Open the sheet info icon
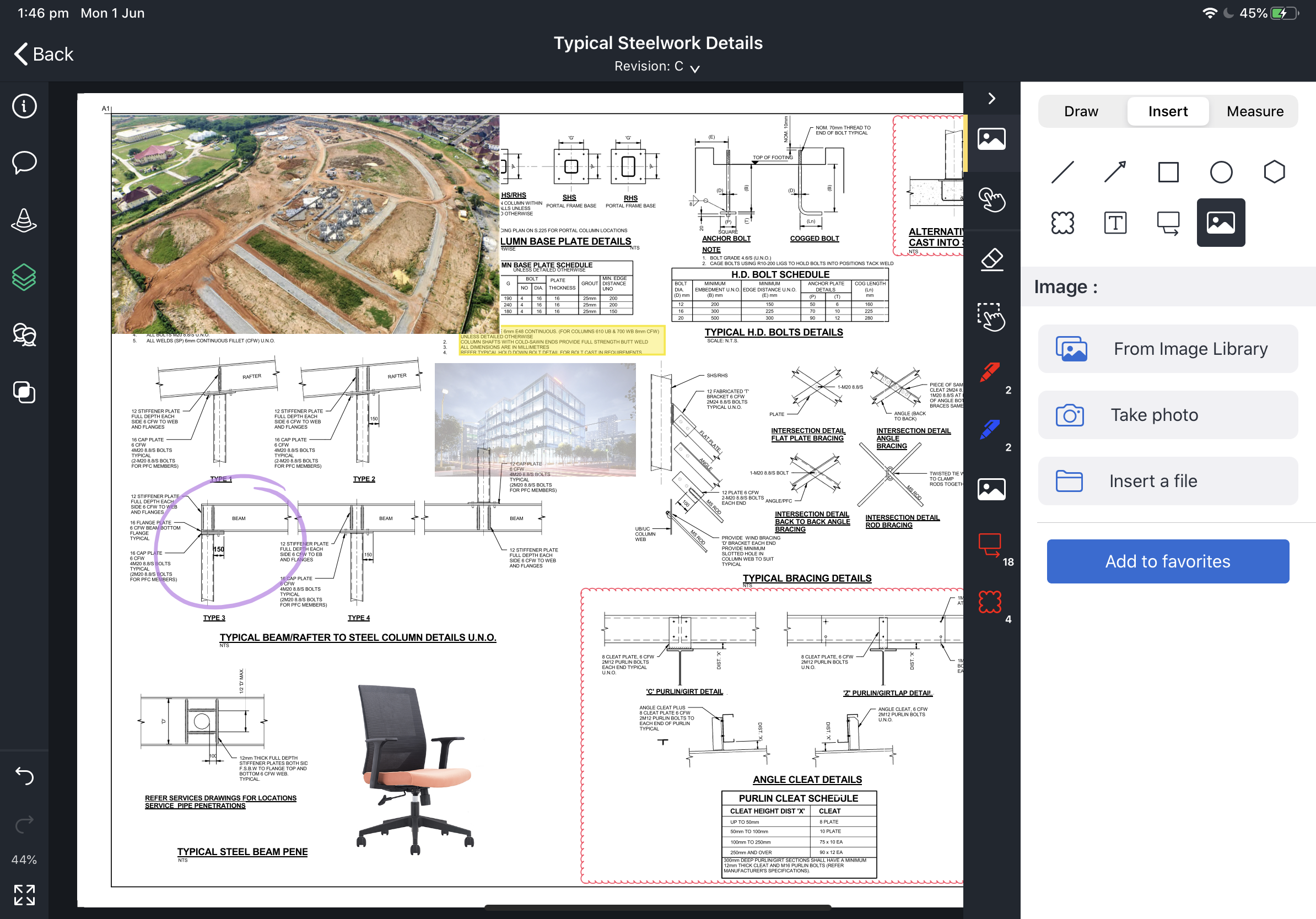 coord(24,106)
